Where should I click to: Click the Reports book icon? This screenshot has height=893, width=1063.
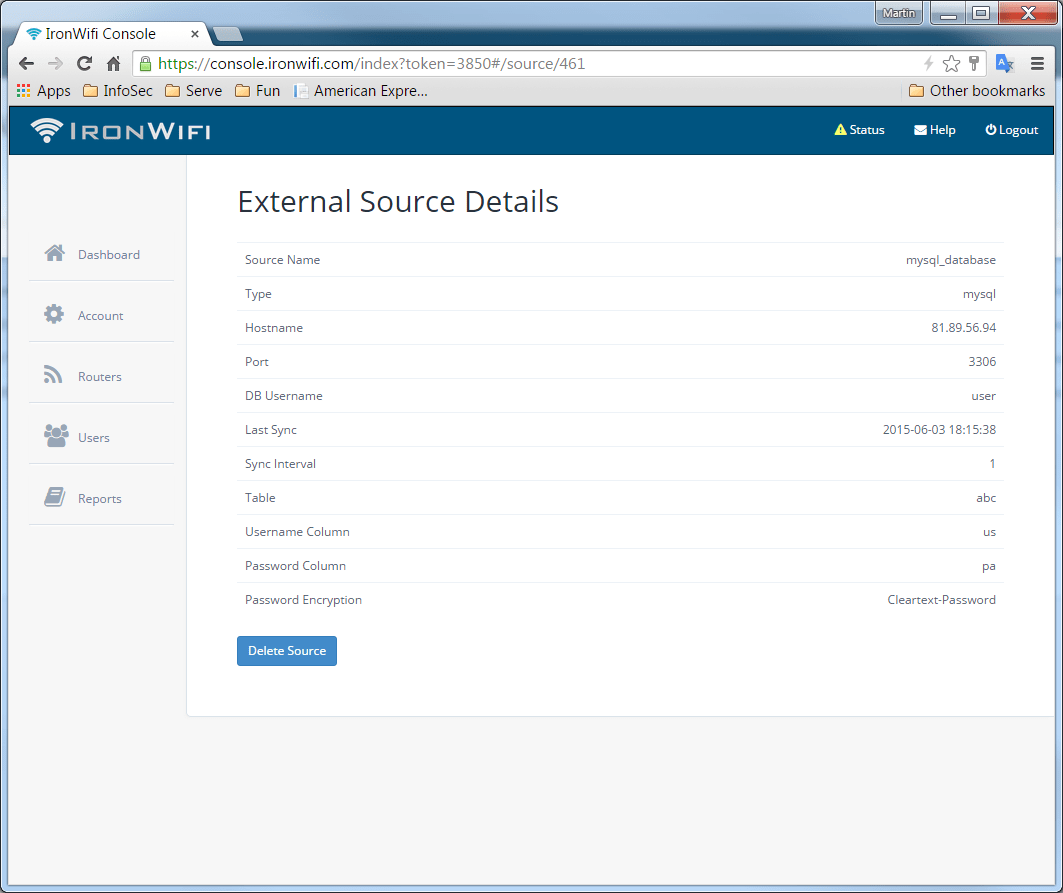(x=55, y=497)
